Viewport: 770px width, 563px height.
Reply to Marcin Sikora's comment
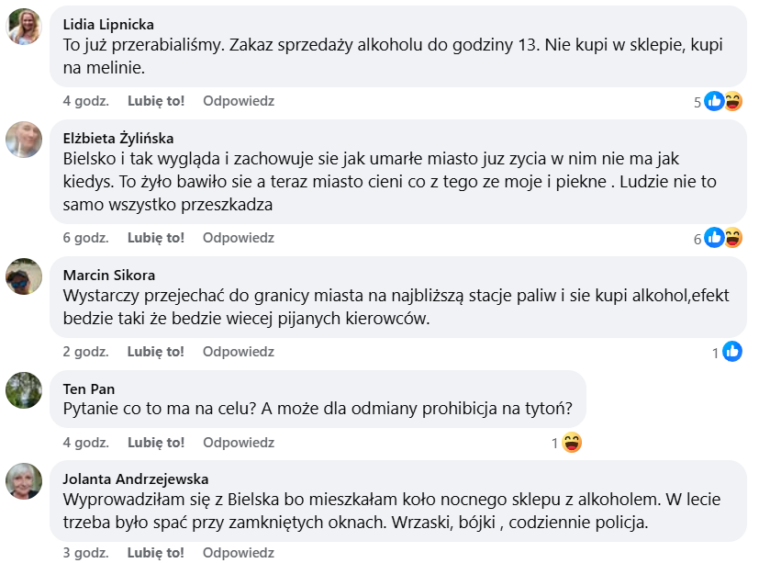(238, 352)
